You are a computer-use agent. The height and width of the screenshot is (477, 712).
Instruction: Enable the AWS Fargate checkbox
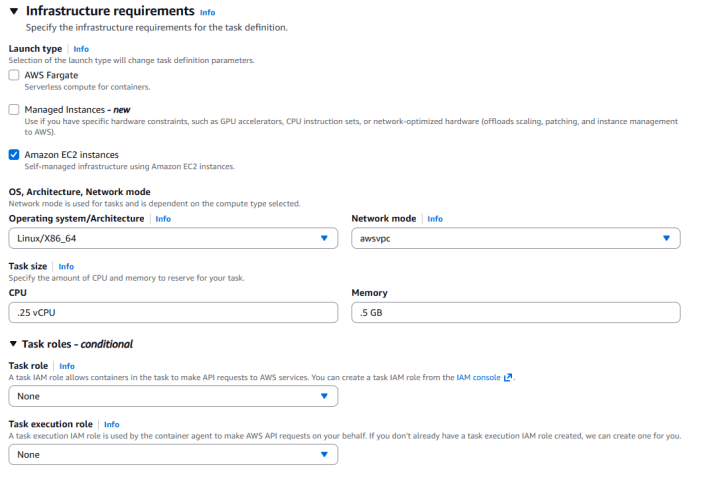pyautogui.click(x=14, y=75)
